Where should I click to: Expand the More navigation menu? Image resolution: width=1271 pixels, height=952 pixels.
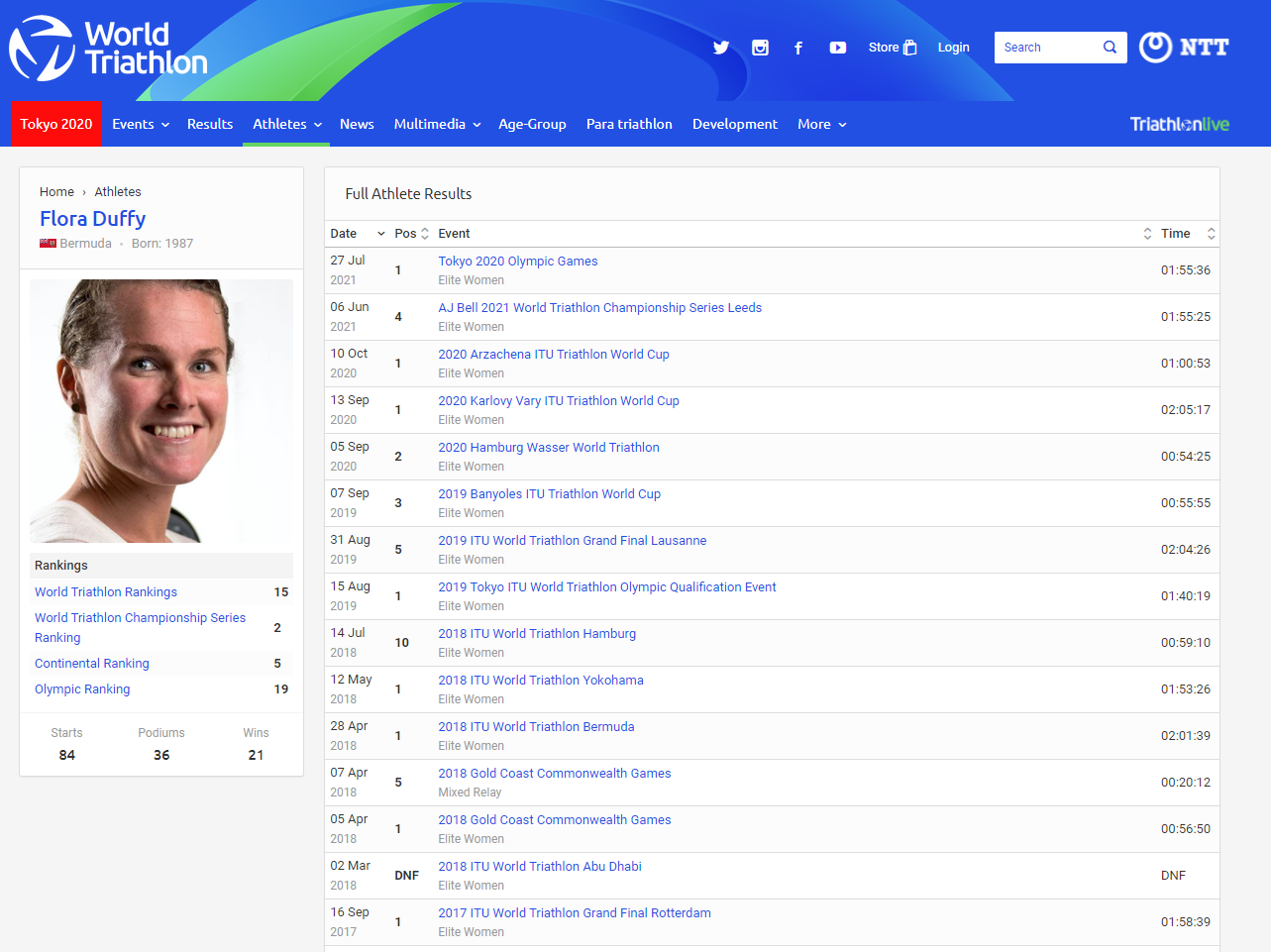point(821,124)
